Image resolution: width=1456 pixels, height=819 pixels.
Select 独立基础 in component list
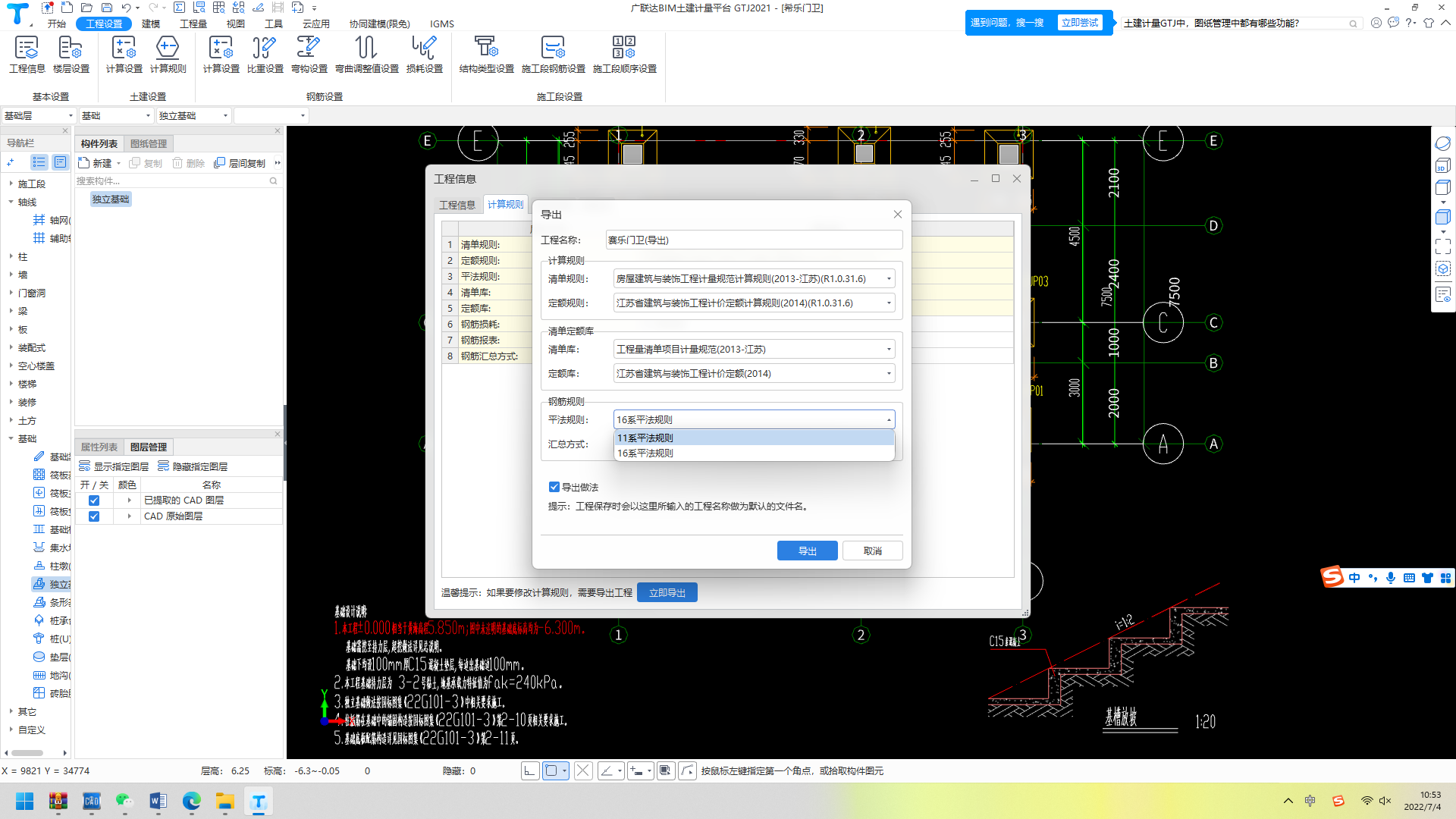point(111,199)
